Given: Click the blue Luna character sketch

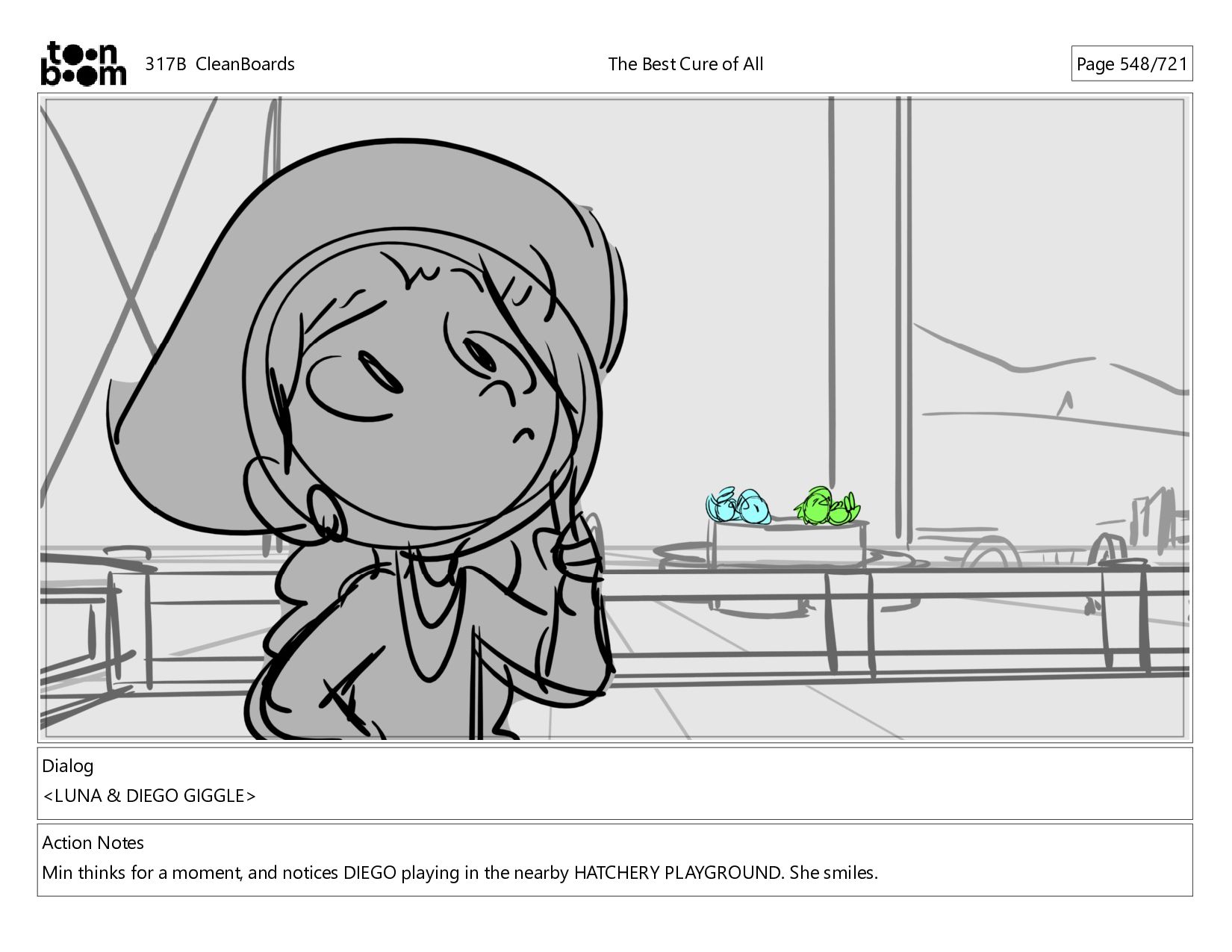Looking at the screenshot, I should 738,505.
